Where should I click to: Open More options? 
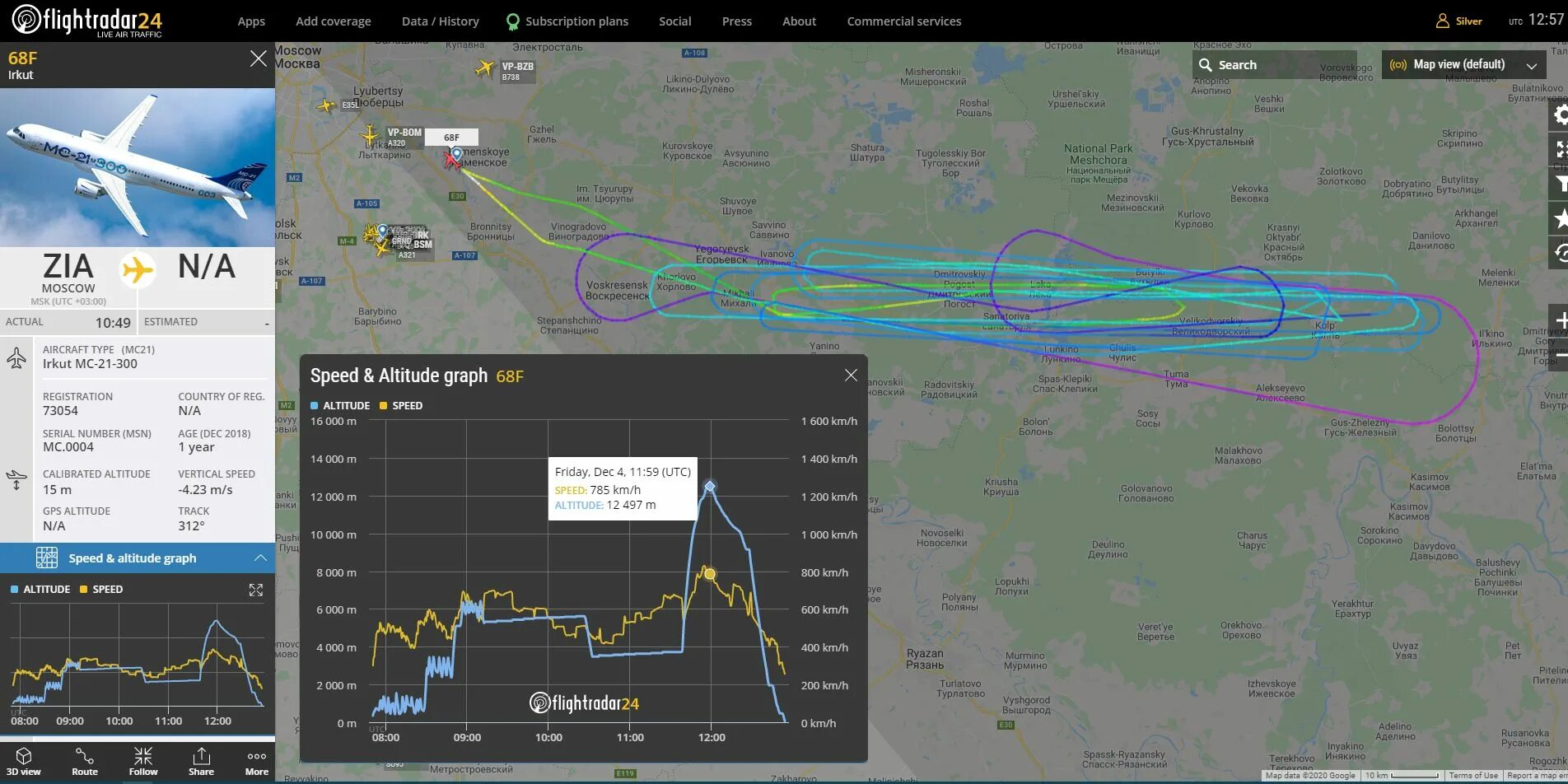pyautogui.click(x=257, y=762)
